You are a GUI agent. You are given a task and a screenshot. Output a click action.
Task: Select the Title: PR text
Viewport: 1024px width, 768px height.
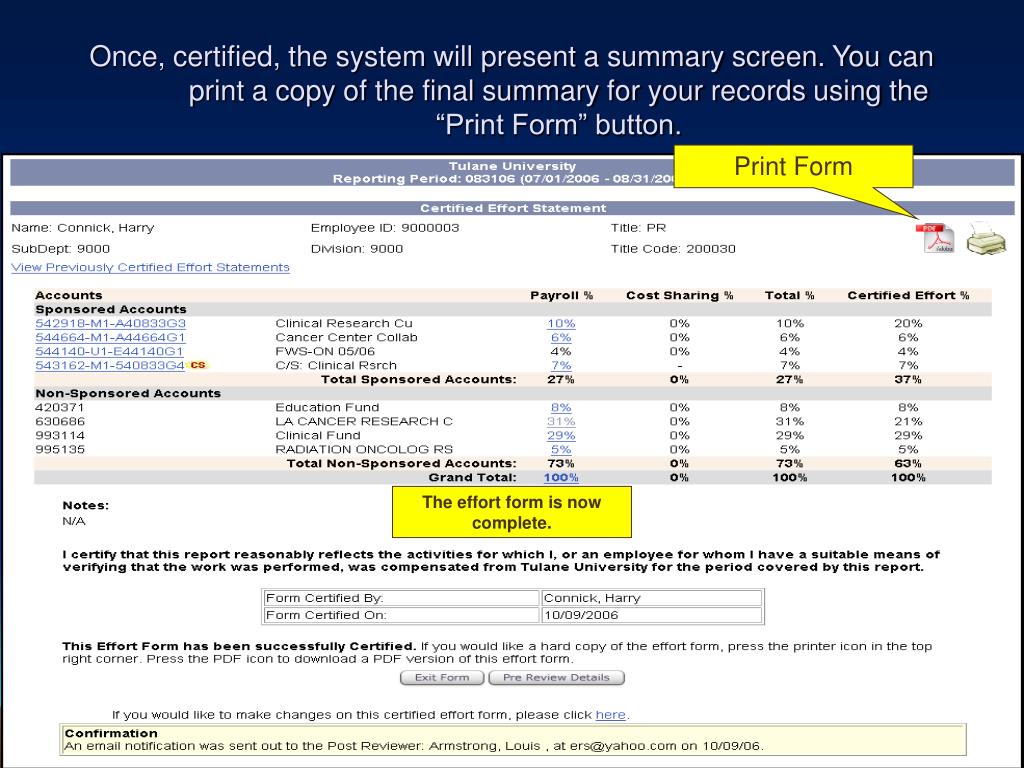[x=638, y=228]
